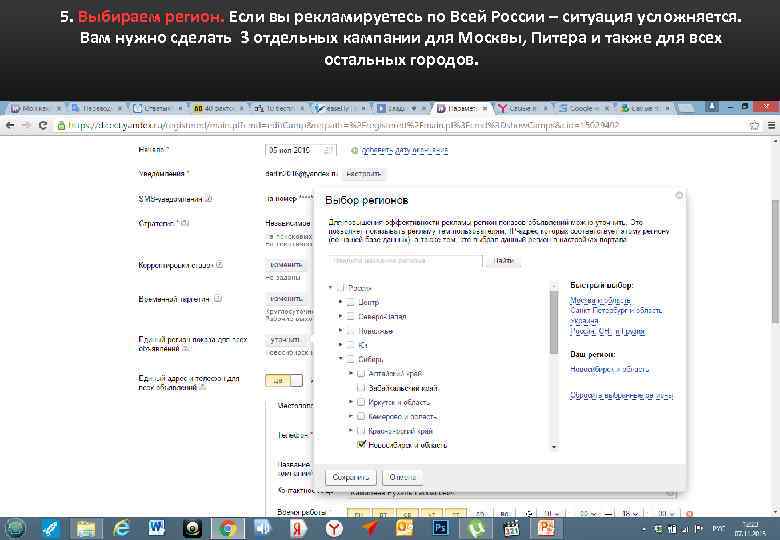Image resolution: width=780 pixels, height=540 pixels.
Task: Switch to Google Chrome in the taskbar
Action: tap(228, 528)
